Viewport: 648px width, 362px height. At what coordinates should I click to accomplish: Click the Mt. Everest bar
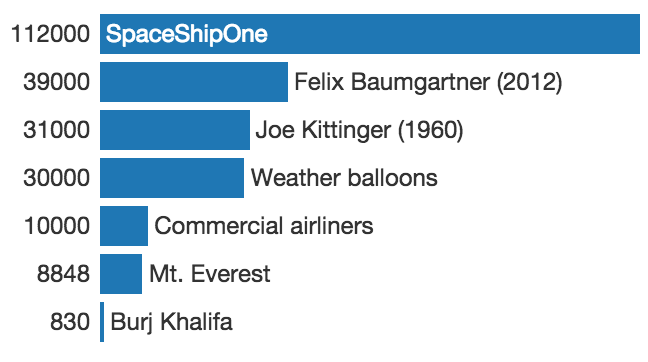pos(121,274)
